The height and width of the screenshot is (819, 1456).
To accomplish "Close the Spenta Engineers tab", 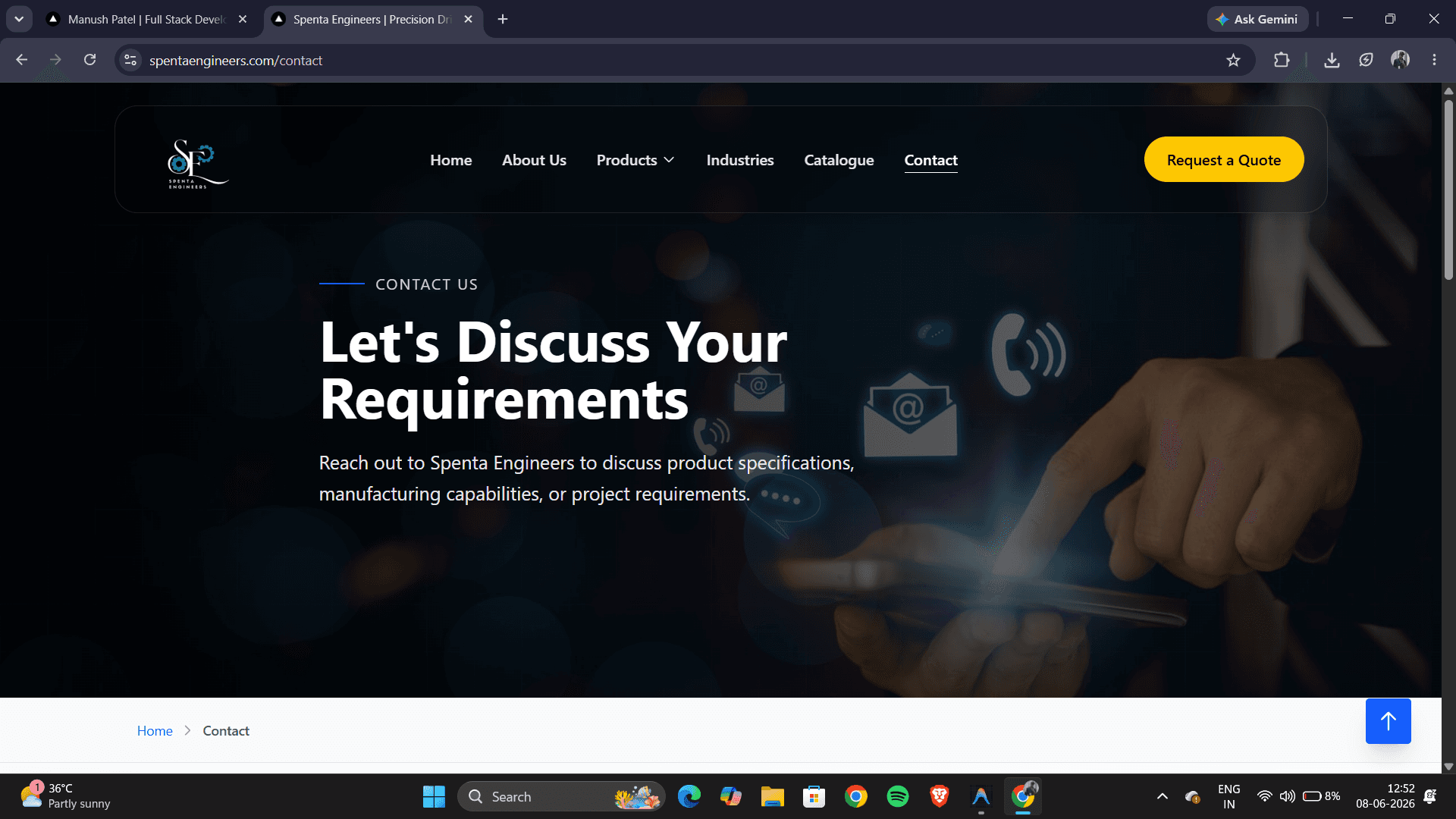I will coord(468,19).
